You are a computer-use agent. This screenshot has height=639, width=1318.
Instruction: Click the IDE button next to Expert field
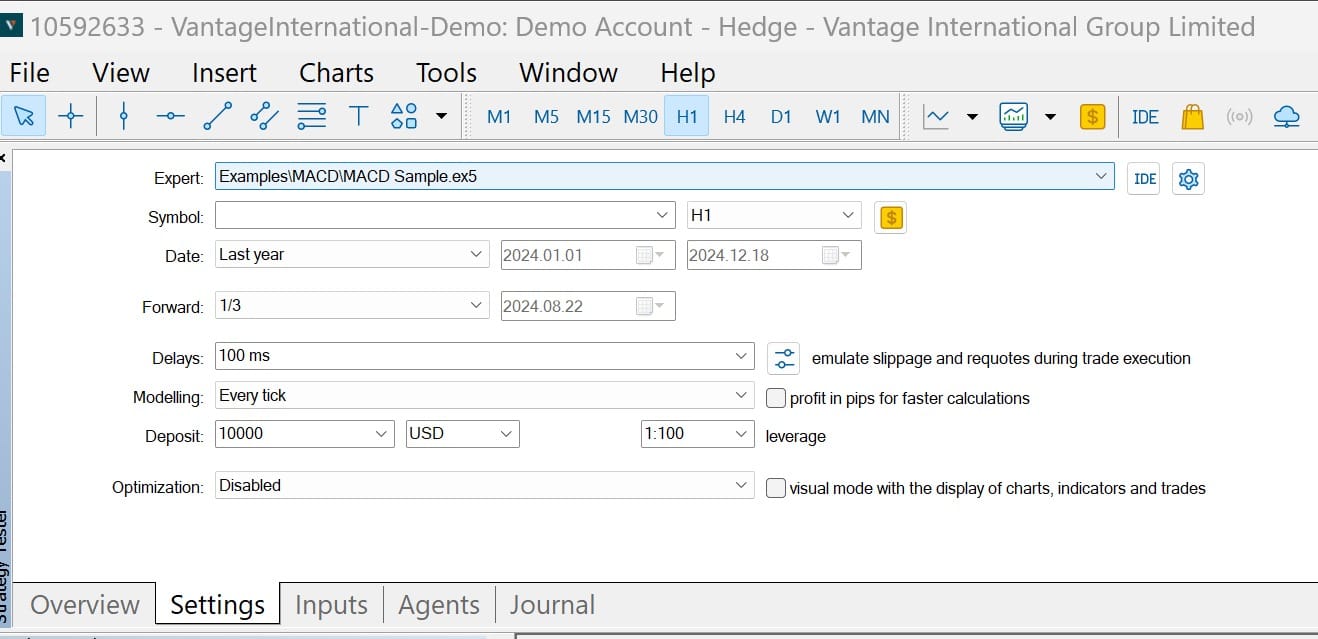point(1143,178)
